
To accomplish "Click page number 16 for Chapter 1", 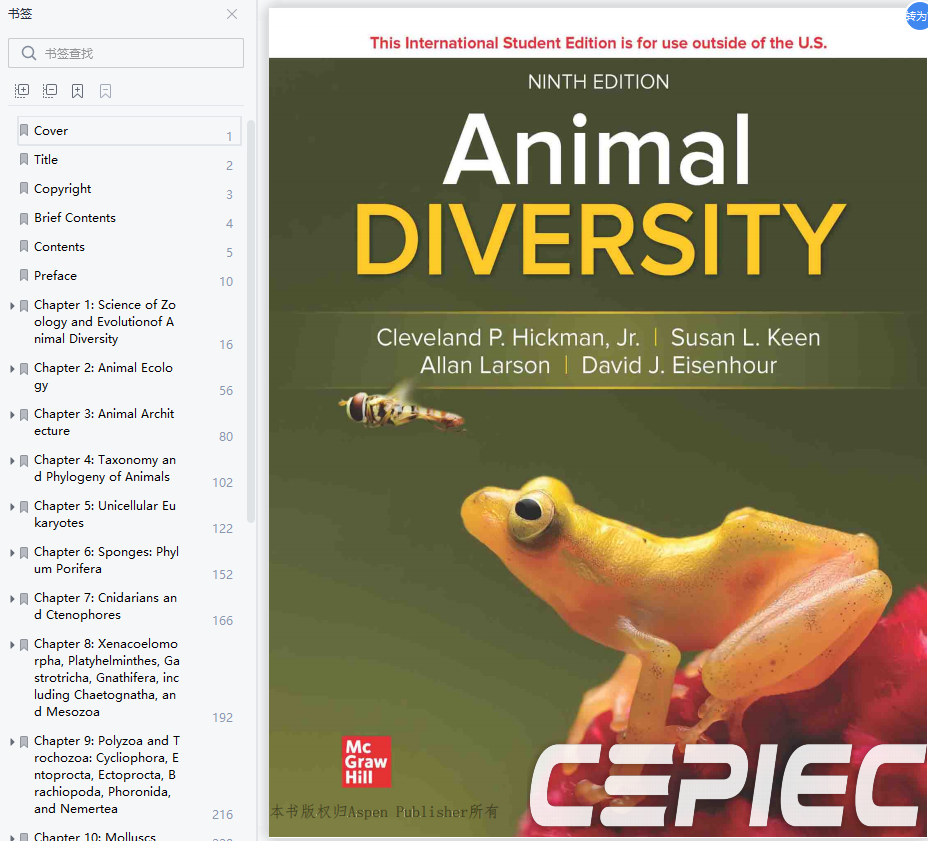I will coord(226,344).
